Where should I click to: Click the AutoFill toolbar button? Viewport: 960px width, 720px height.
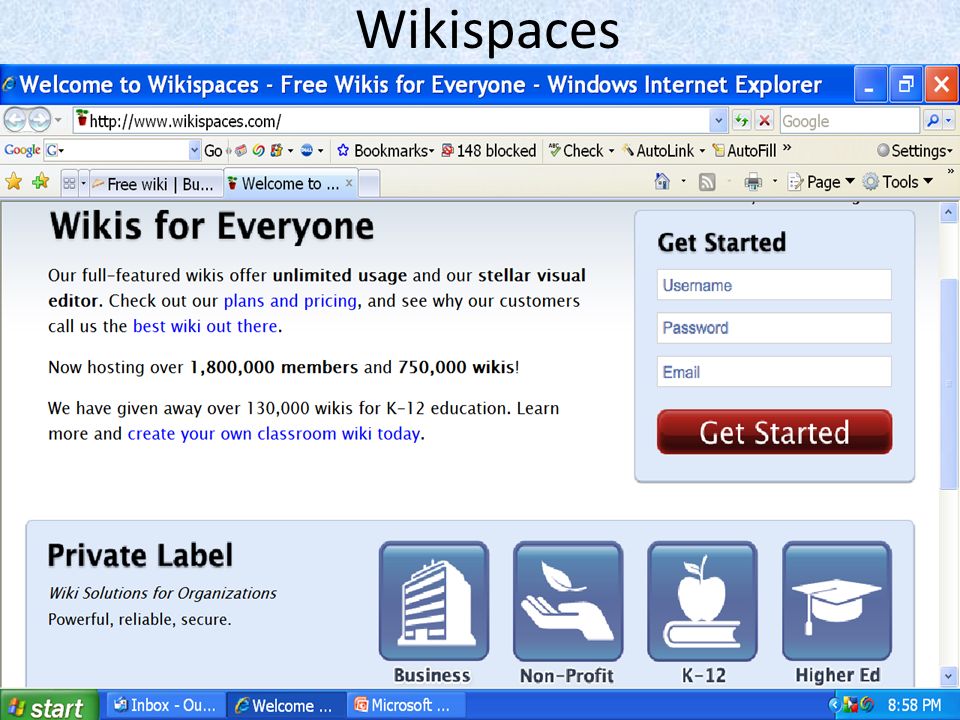click(744, 151)
